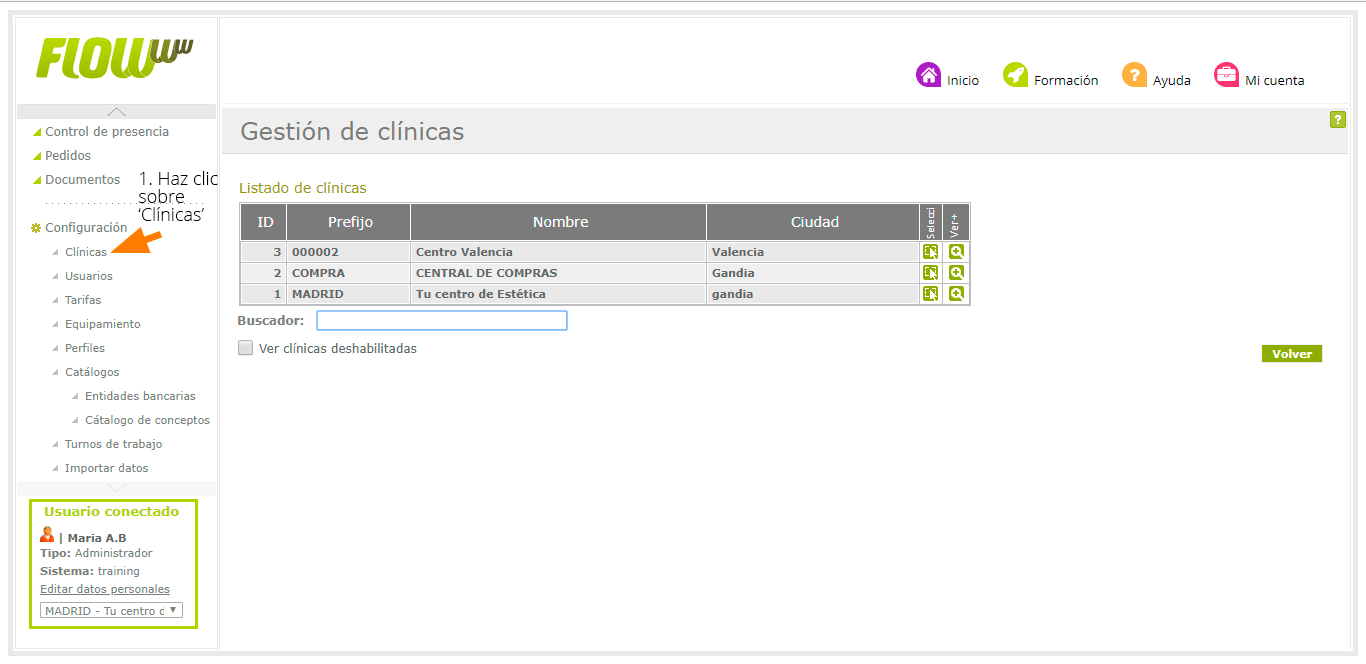Click the Volver button

1292,354
